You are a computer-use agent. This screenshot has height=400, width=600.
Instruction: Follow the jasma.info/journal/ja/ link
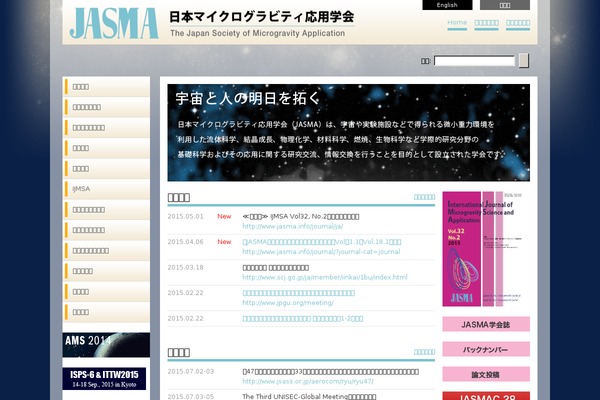[x=292, y=227]
